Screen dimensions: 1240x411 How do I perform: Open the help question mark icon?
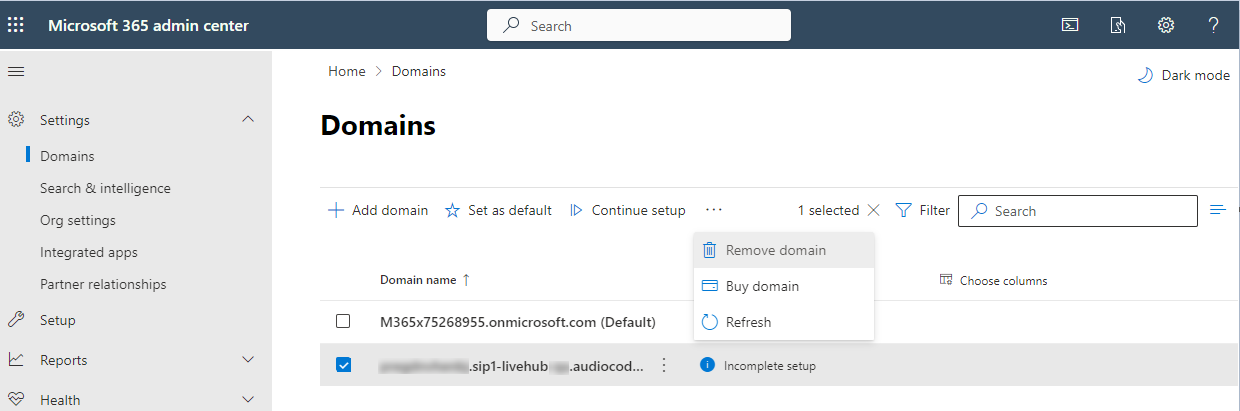[1213, 26]
